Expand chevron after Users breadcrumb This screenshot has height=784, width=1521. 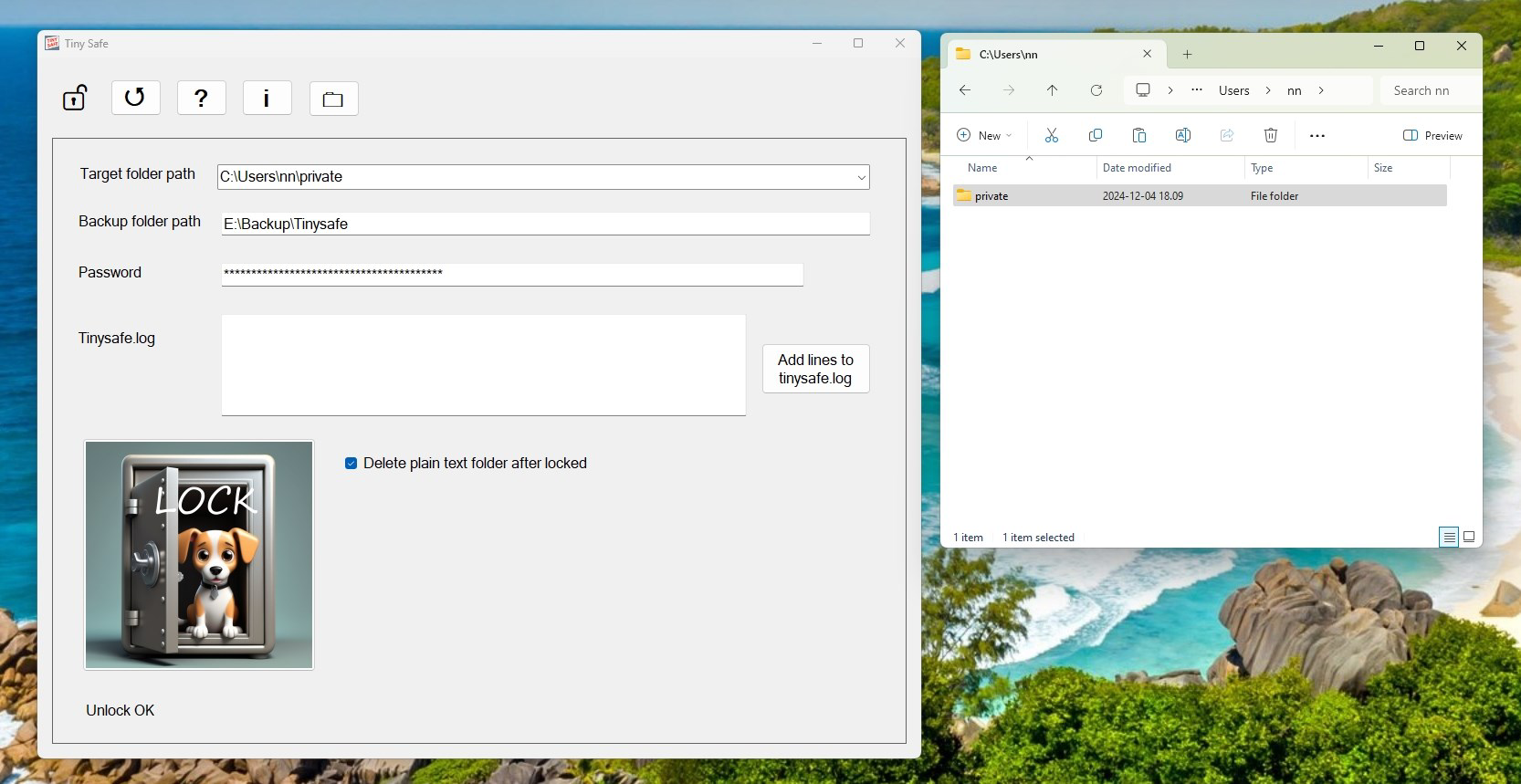1268,90
